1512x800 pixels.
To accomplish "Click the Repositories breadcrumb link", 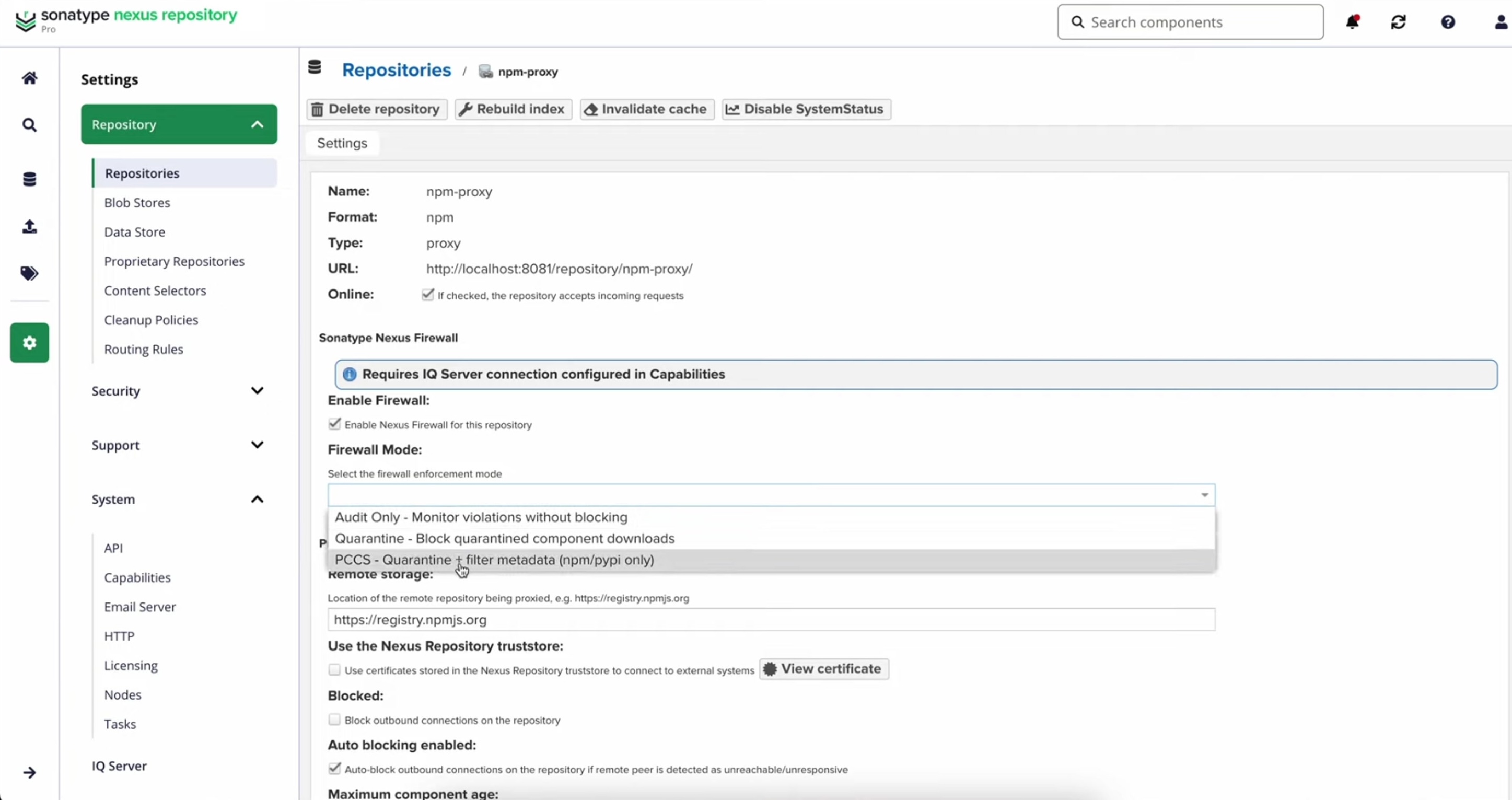I will [x=397, y=70].
